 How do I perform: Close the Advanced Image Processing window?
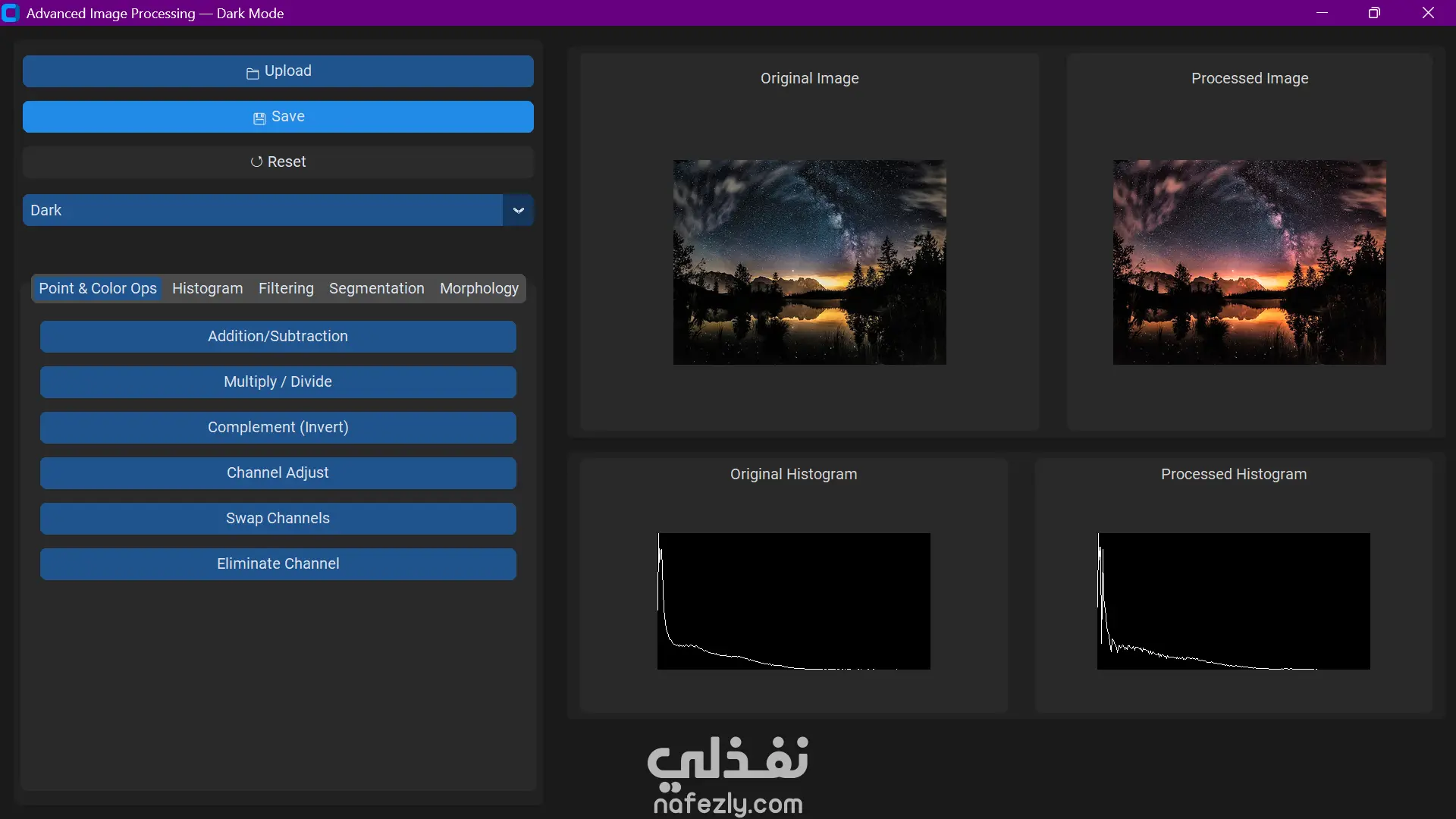[1428, 13]
